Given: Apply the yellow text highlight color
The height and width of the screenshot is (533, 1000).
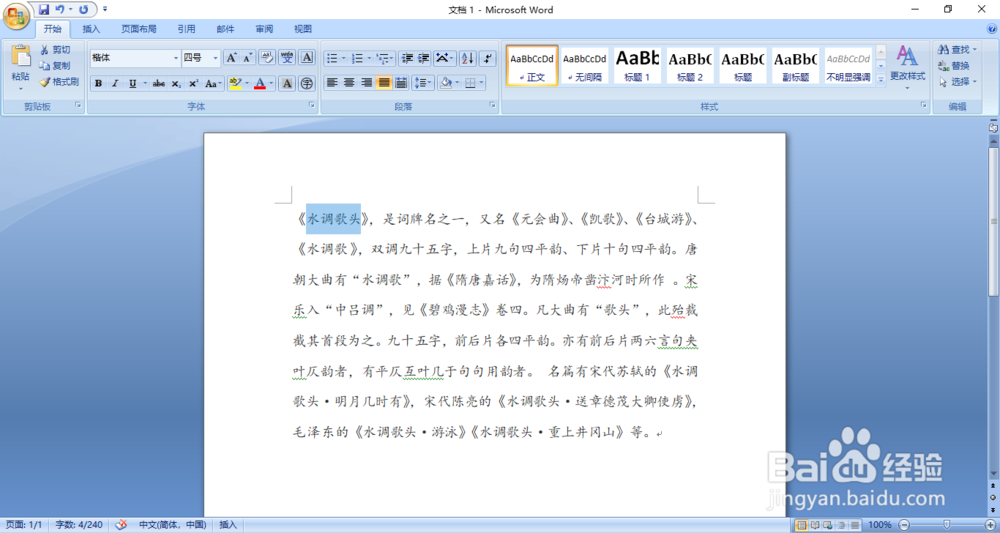Looking at the screenshot, I should (235, 84).
